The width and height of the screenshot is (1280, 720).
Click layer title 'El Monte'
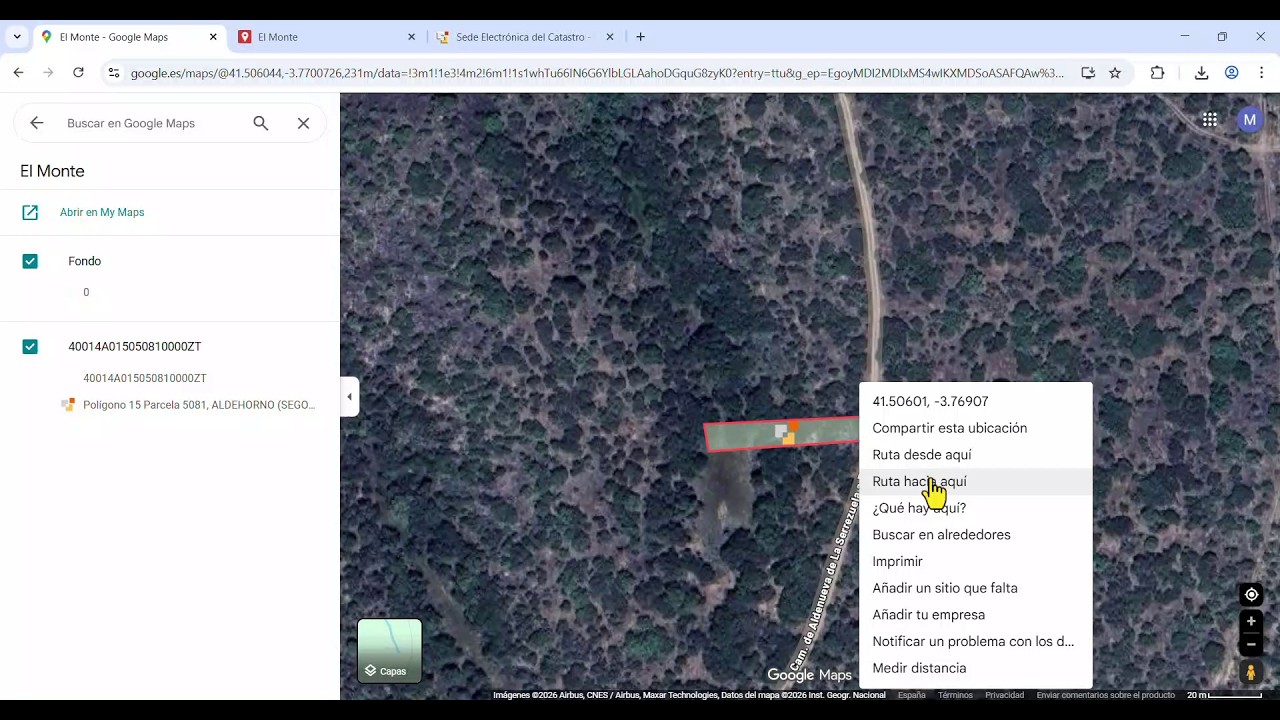pyautogui.click(x=52, y=171)
